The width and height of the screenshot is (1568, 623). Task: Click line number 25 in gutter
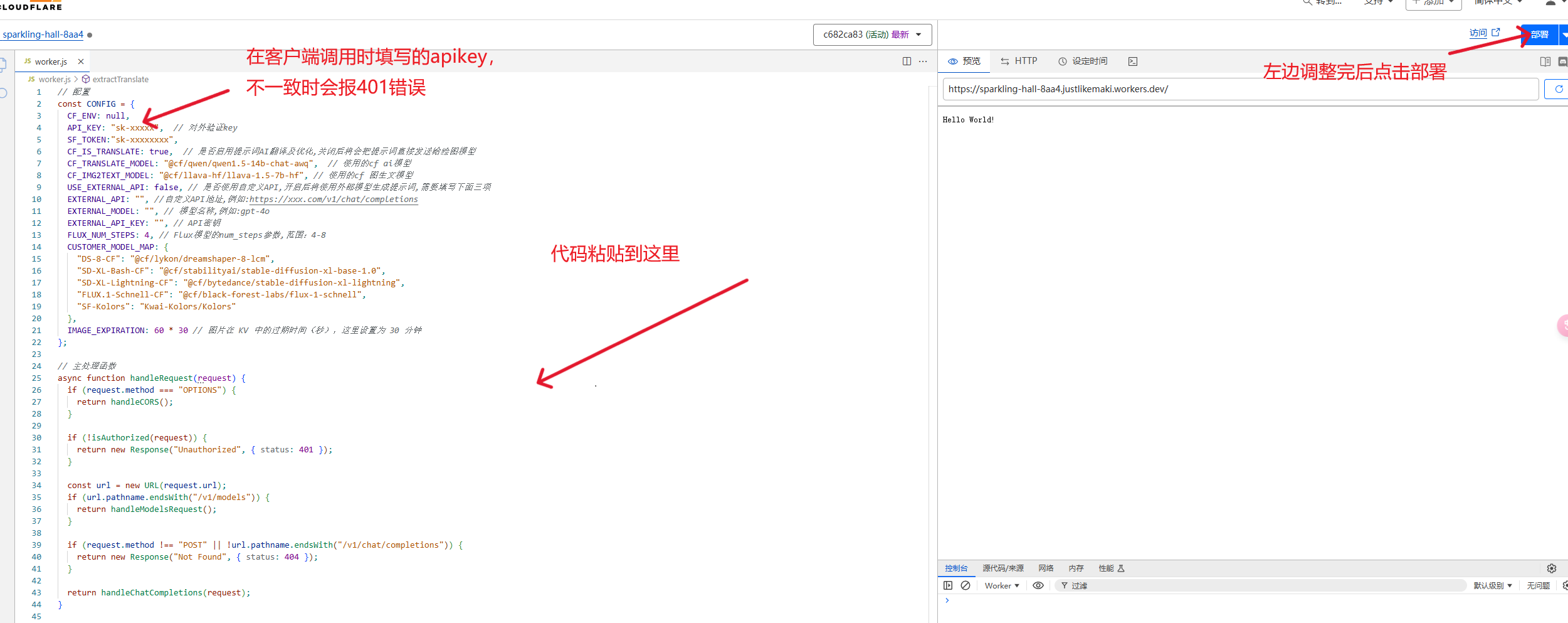coord(36,378)
